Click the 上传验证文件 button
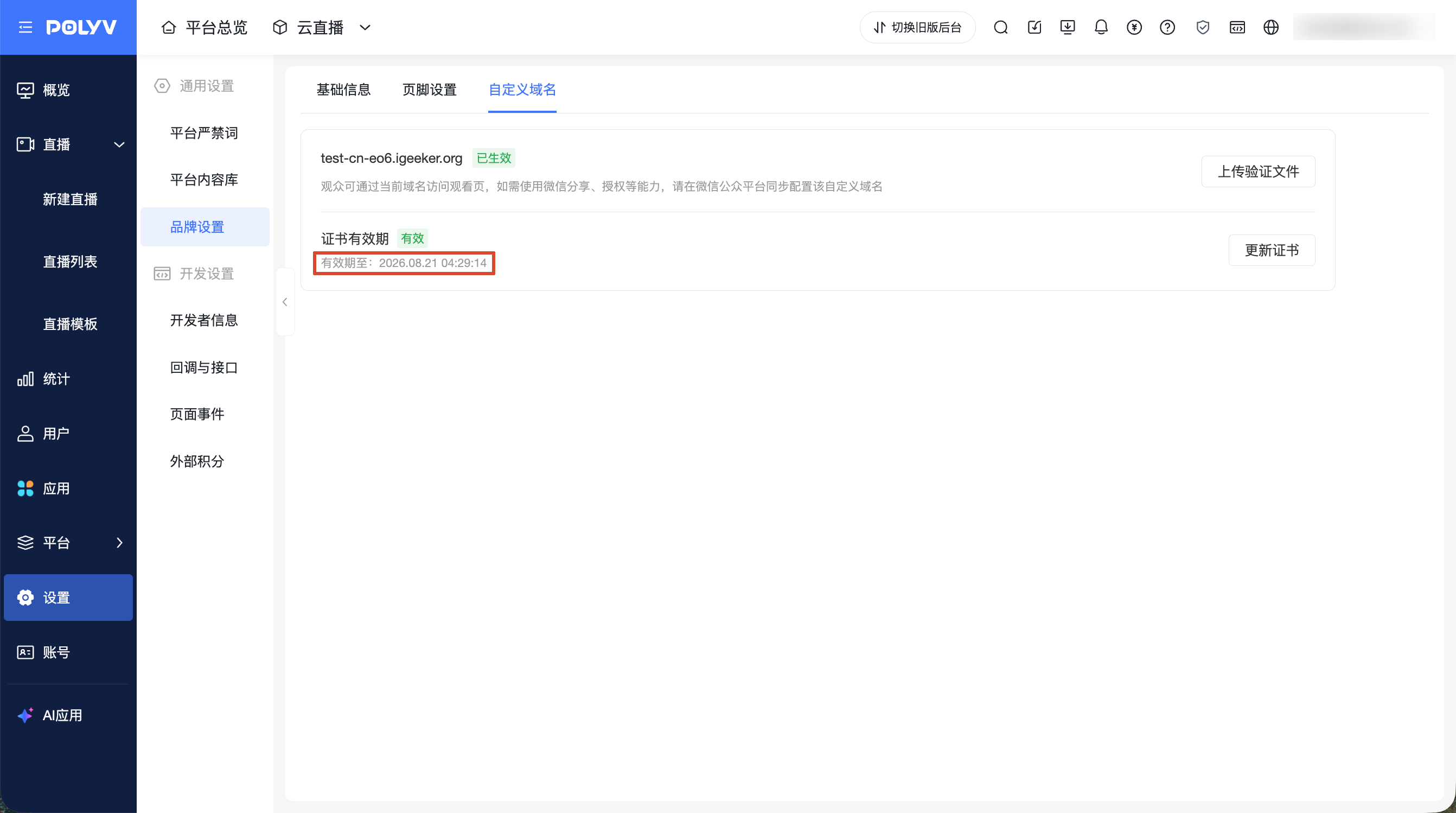The height and width of the screenshot is (813, 1456). pyautogui.click(x=1258, y=172)
